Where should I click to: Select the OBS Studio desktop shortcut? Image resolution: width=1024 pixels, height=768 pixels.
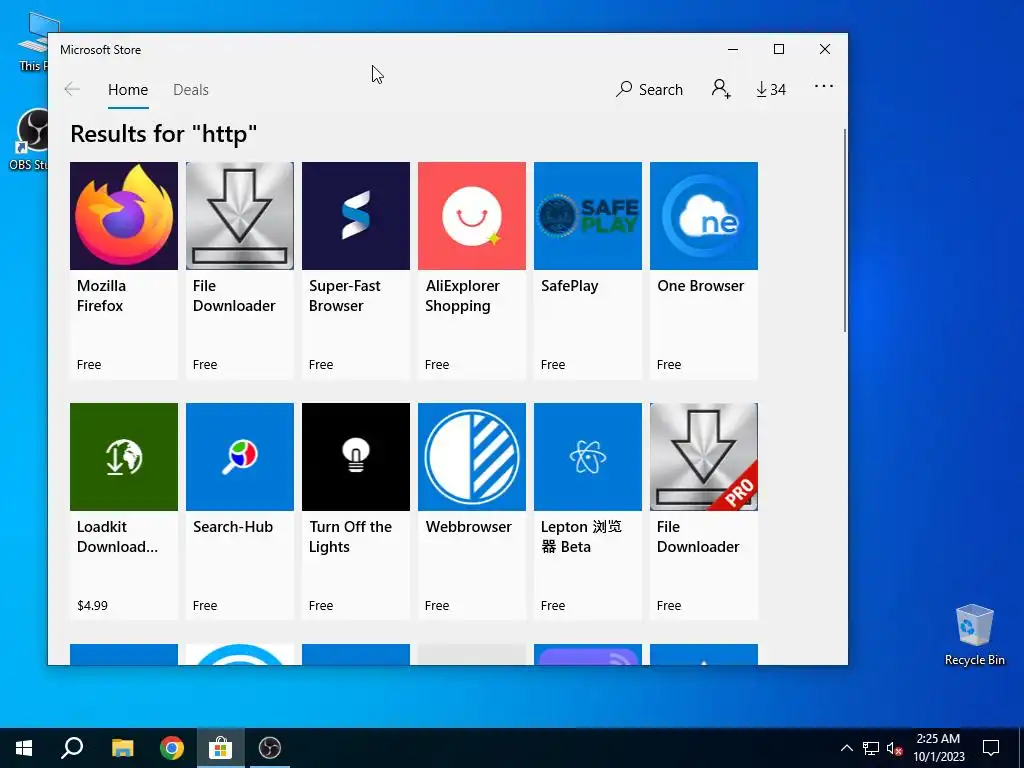coord(27,139)
